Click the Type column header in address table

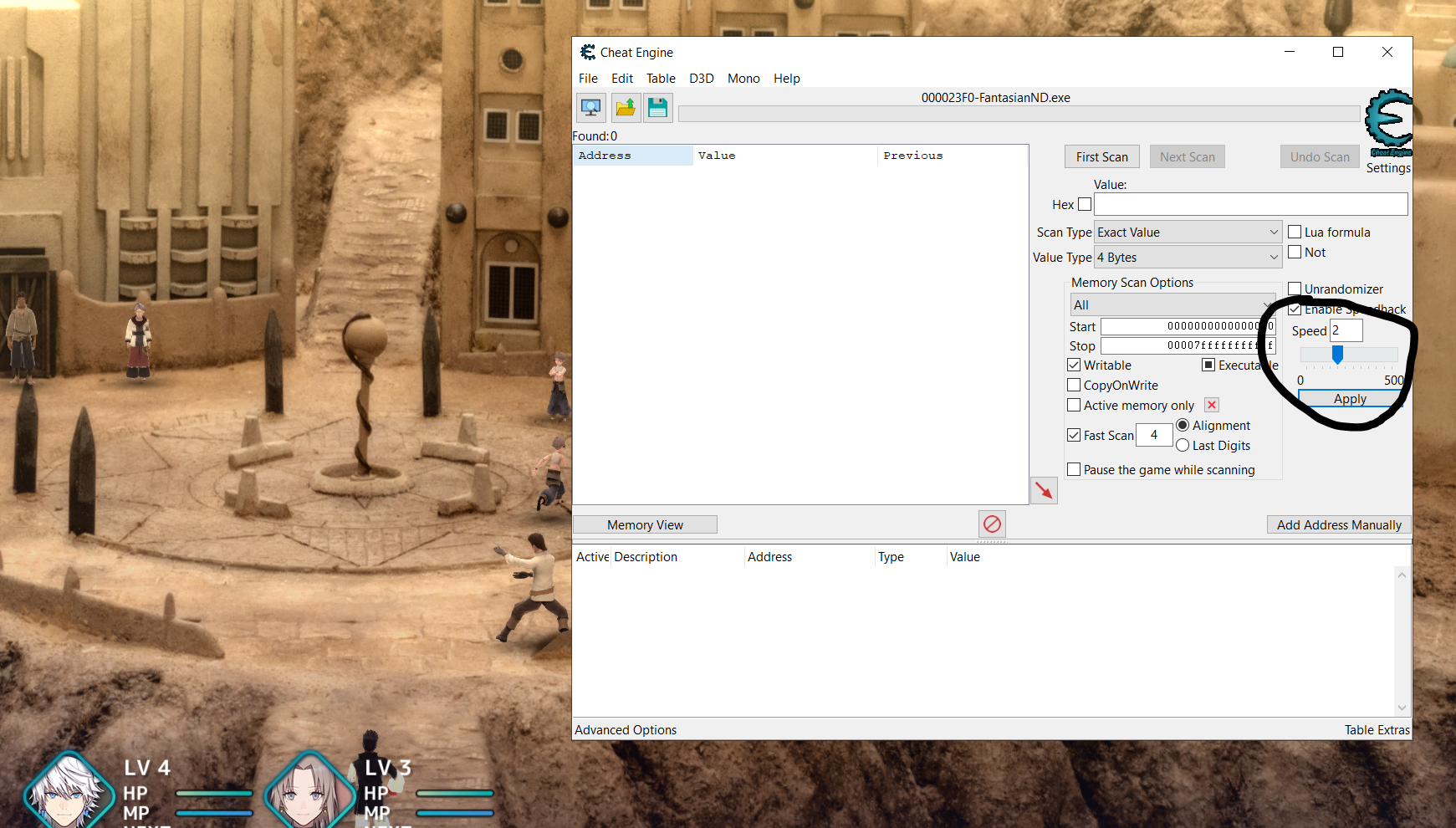(910, 556)
